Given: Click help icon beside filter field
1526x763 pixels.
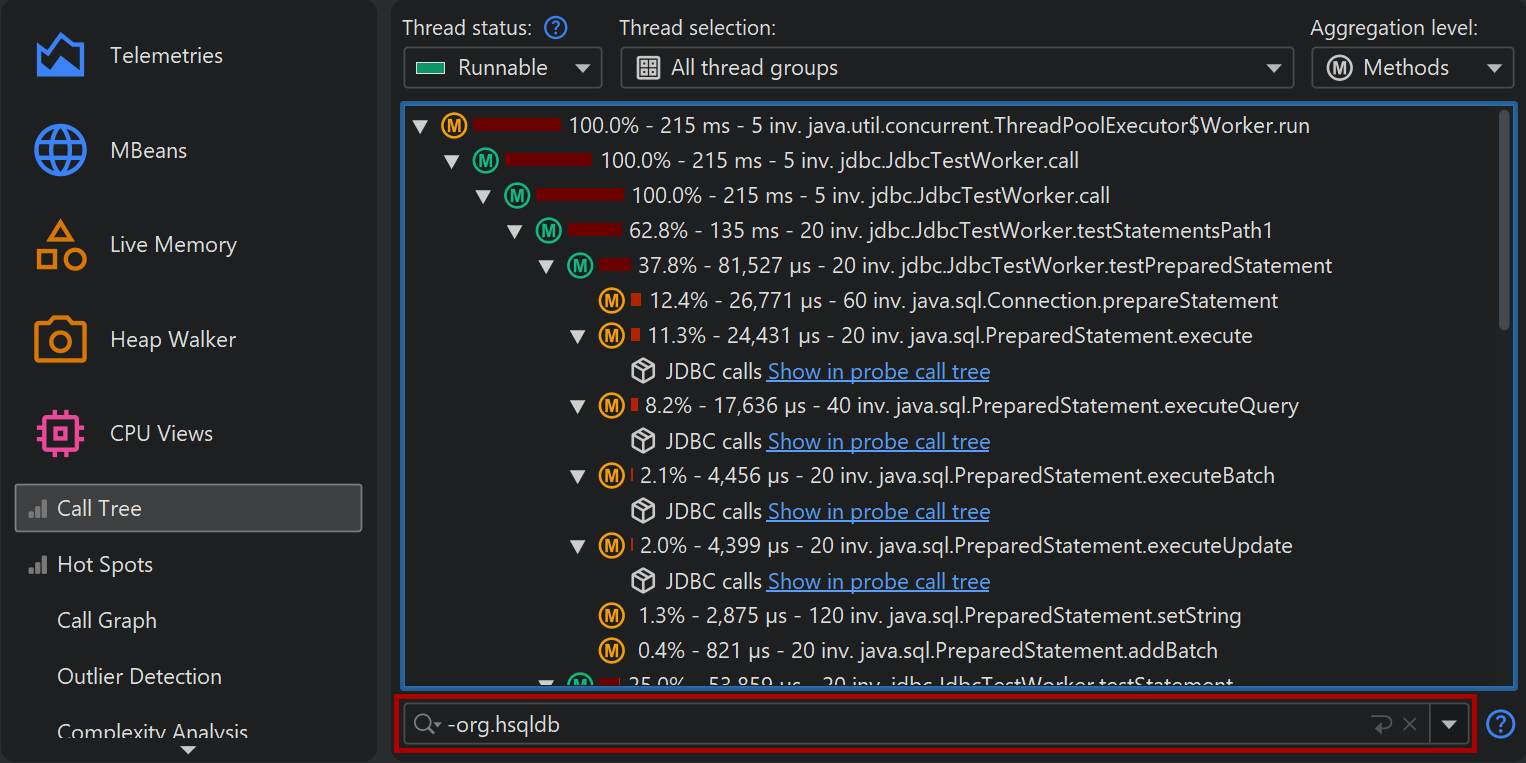Looking at the screenshot, I should click(x=1500, y=724).
